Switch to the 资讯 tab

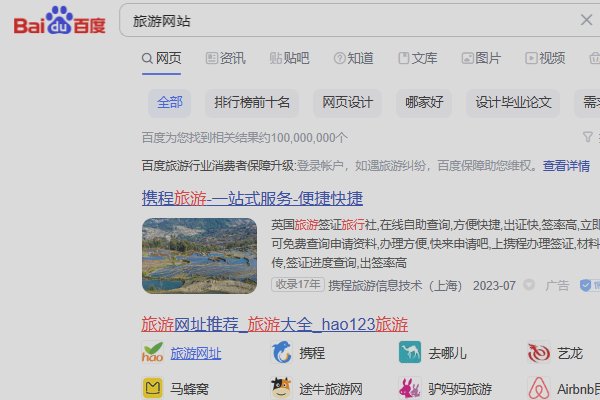(x=225, y=58)
